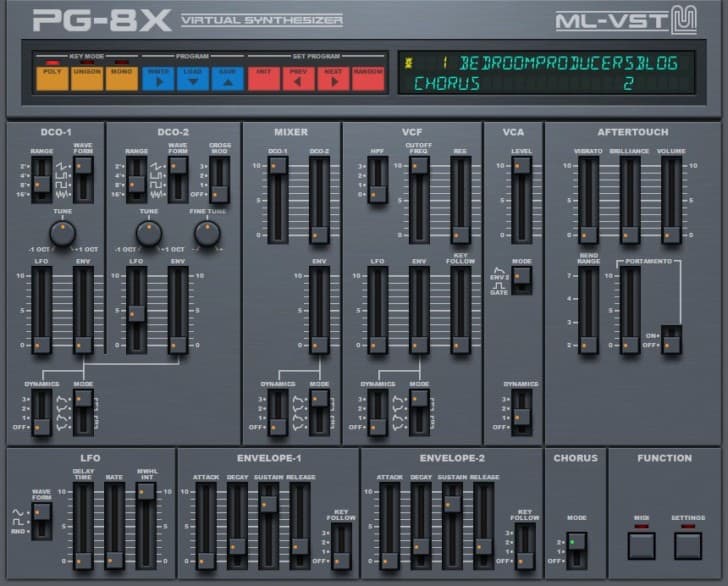Click the RANDOM program button
The width and height of the screenshot is (728, 586).
(368, 78)
